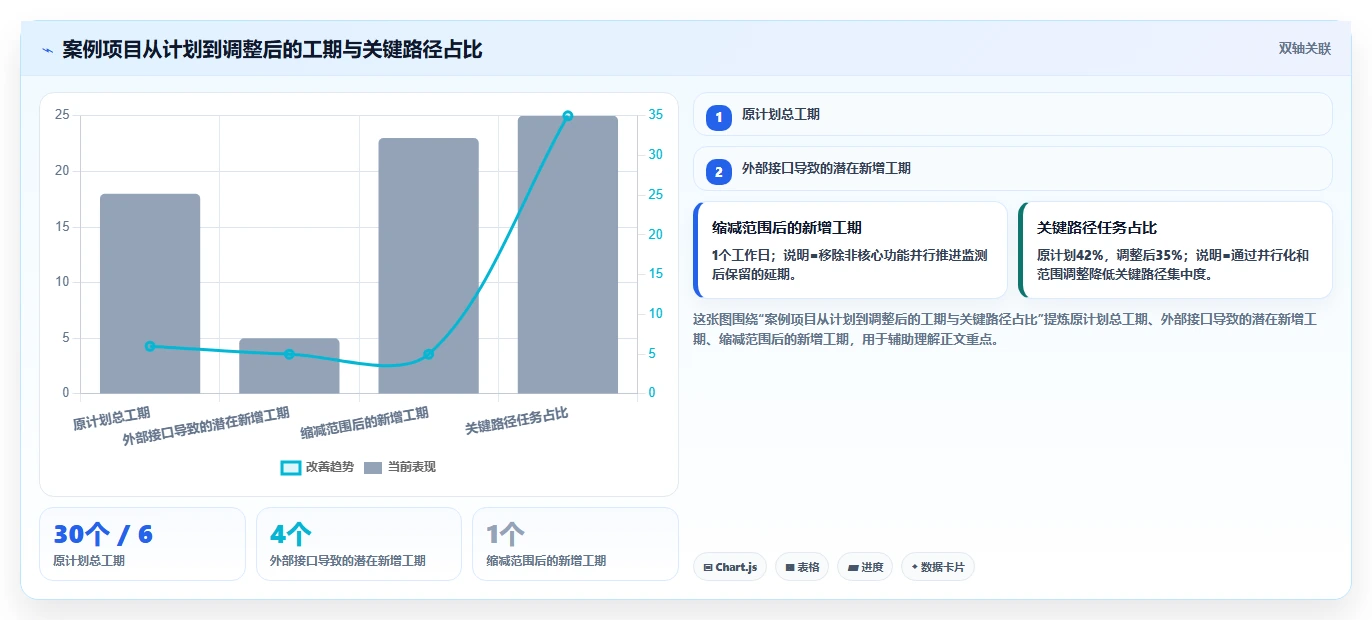Click the 1个 stat card

point(575,544)
